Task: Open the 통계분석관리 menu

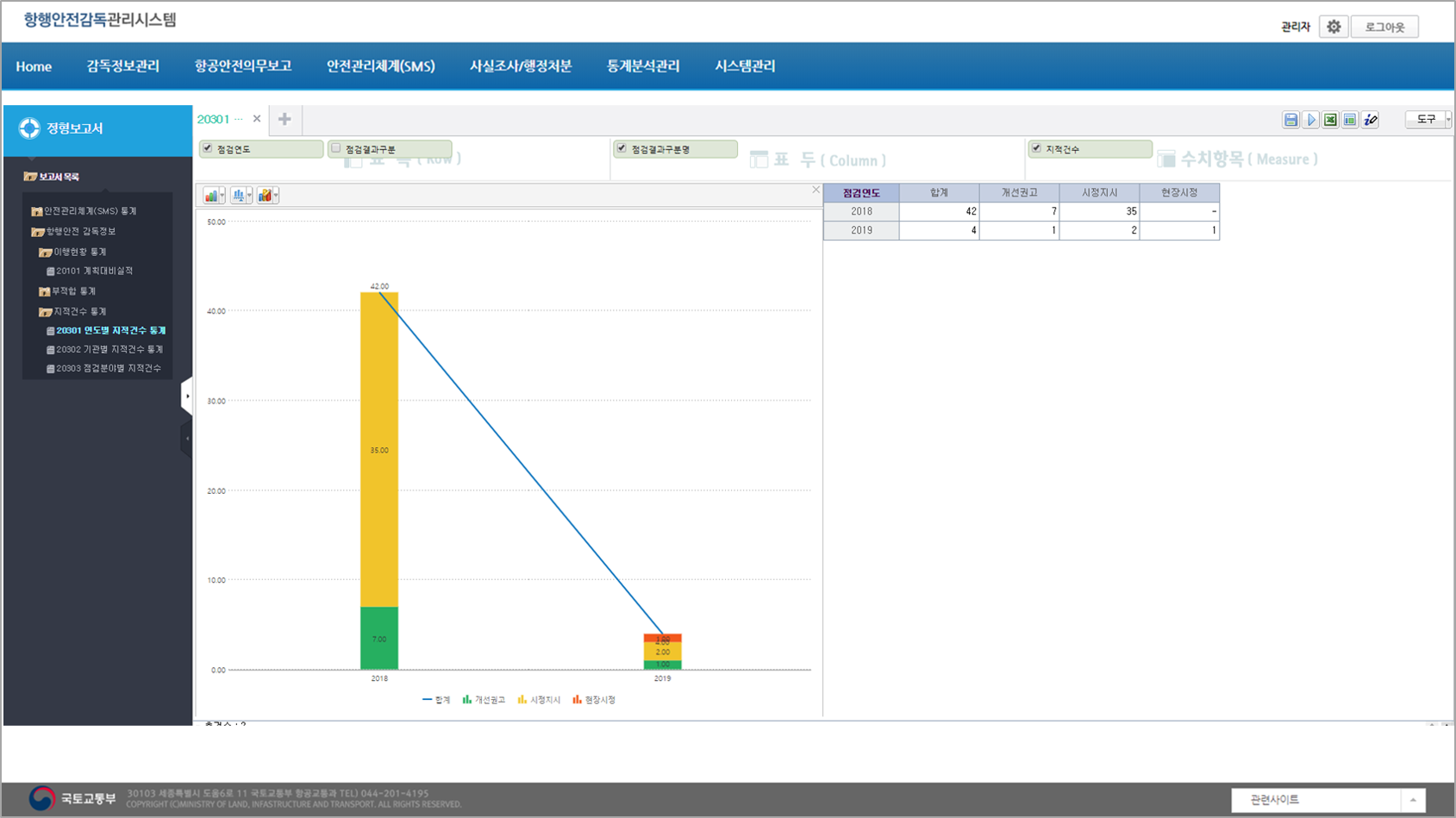Action: [x=643, y=66]
